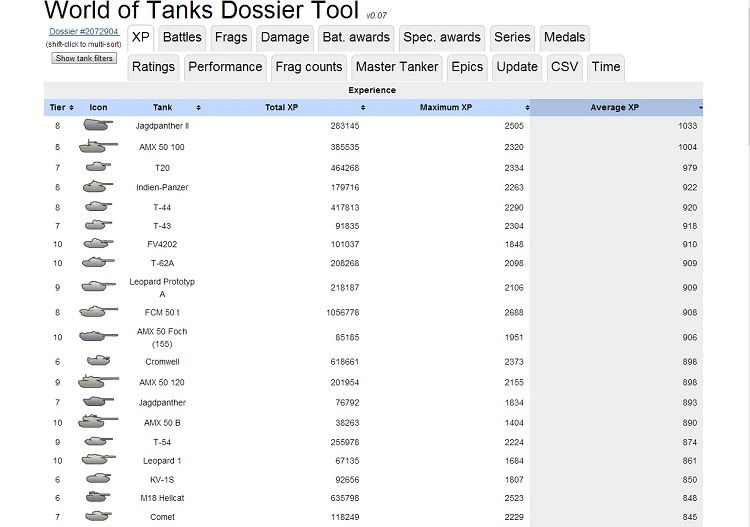This screenshot has height=527, width=750.
Task: Switch to the Time tab
Action: 606,67
